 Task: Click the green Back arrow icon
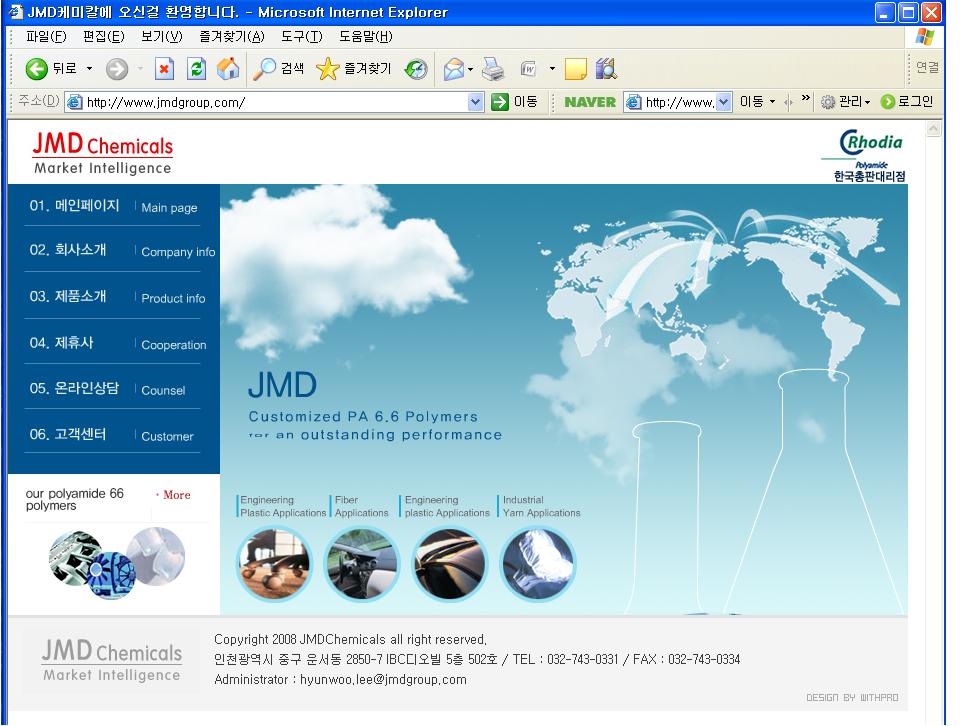pos(36,68)
